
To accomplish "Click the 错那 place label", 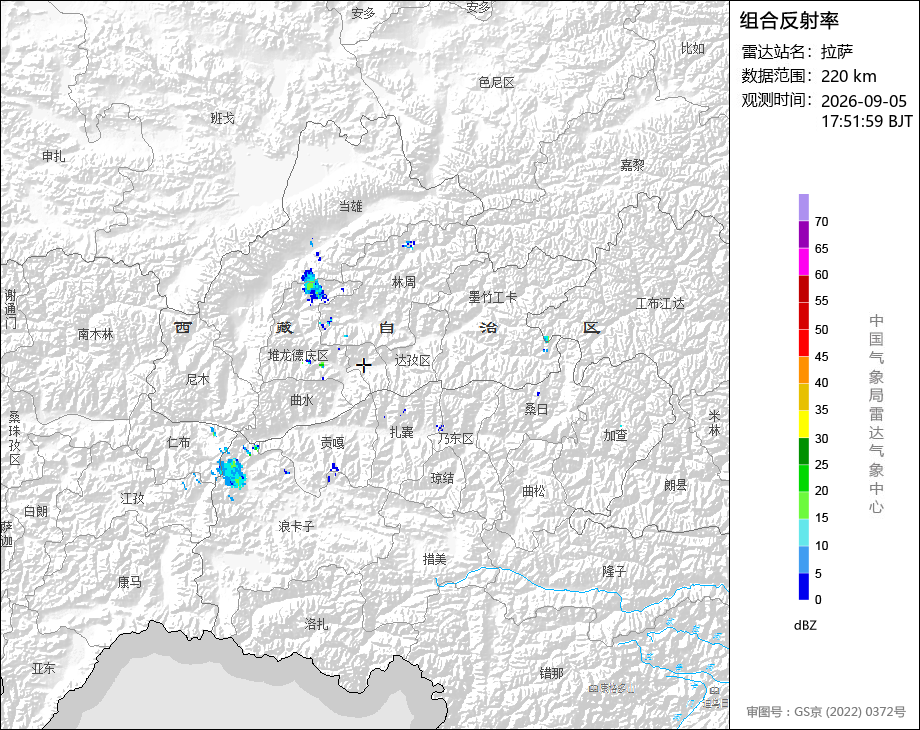I will (552, 673).
